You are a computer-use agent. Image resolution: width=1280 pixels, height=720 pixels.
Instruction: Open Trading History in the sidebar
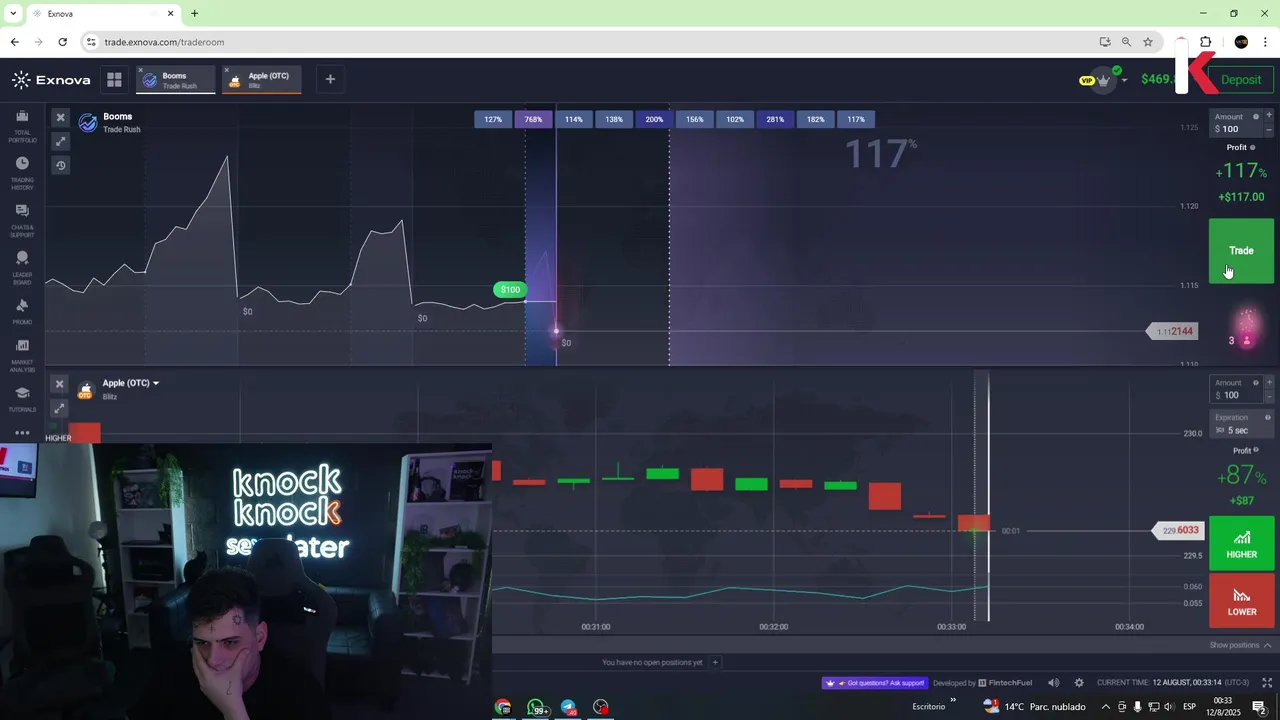coord(22,173)
